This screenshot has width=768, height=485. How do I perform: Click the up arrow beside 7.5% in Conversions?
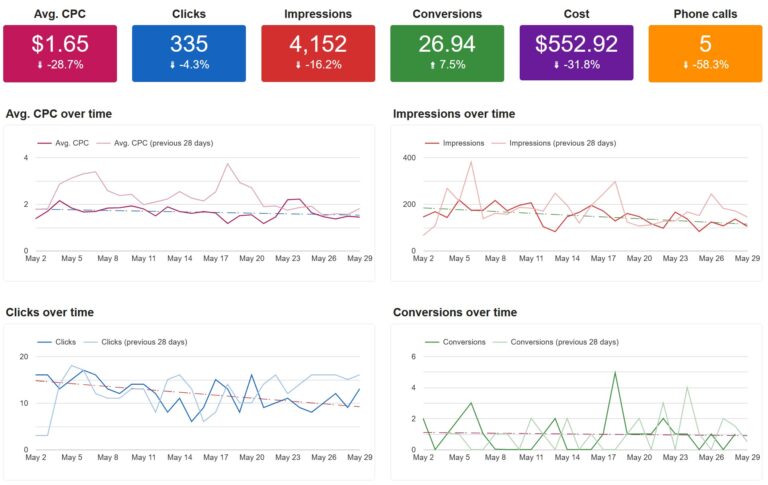(430, 63)
